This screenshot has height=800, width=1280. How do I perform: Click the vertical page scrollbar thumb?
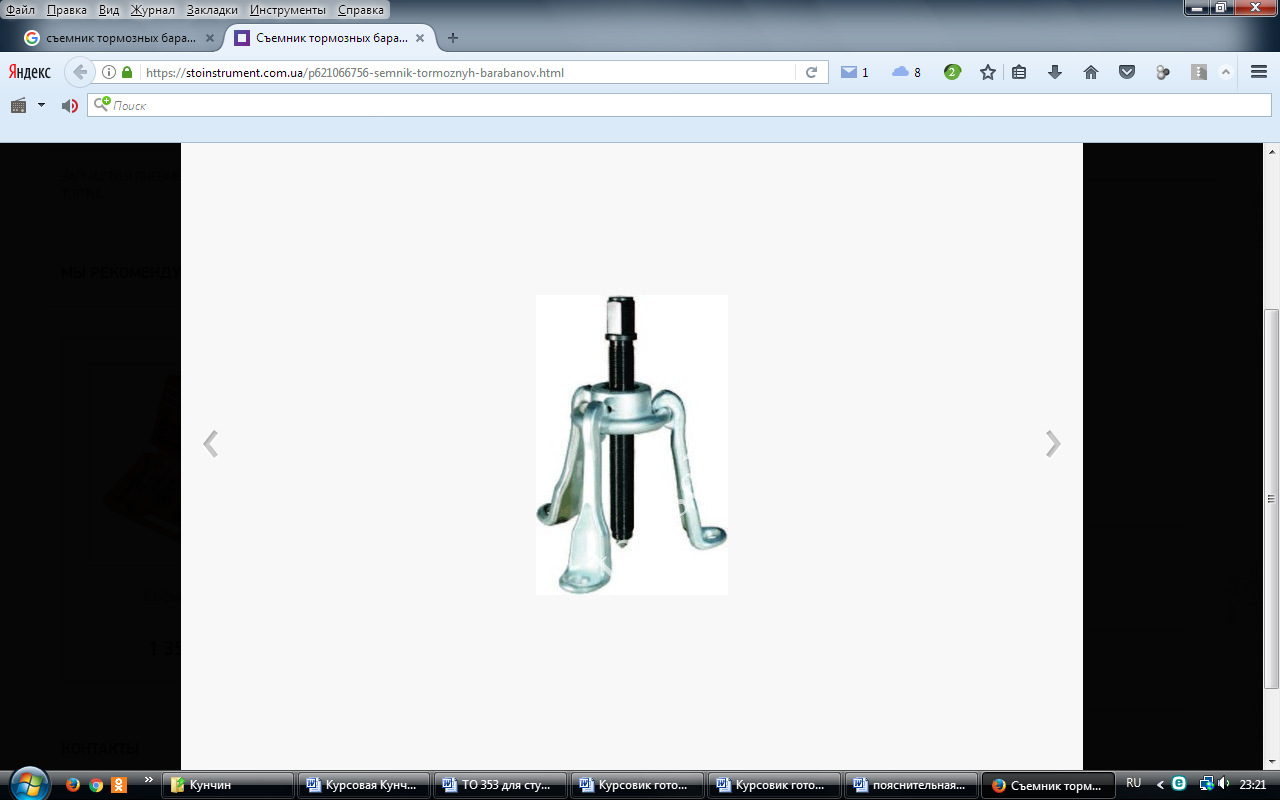(x=1272, y=498)
